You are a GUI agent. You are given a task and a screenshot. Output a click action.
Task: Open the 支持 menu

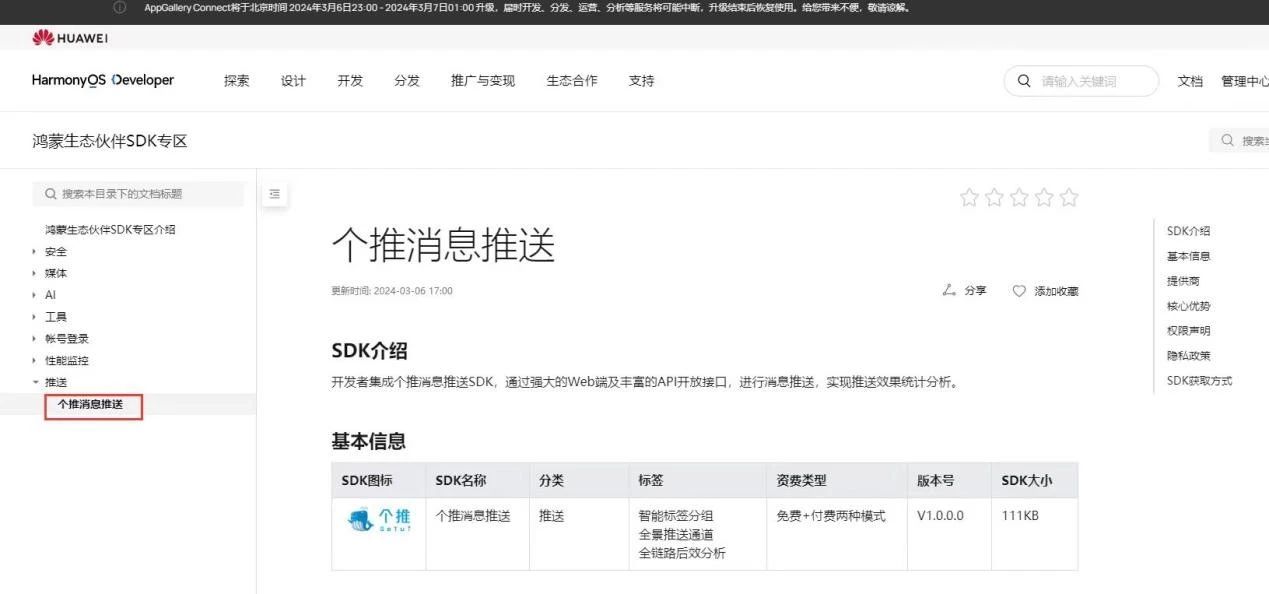click(x=641, y=81)
